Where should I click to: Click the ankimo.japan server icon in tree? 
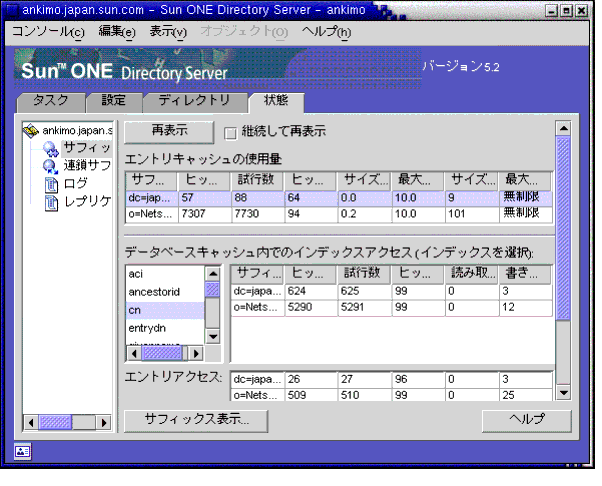pos(31,131)
